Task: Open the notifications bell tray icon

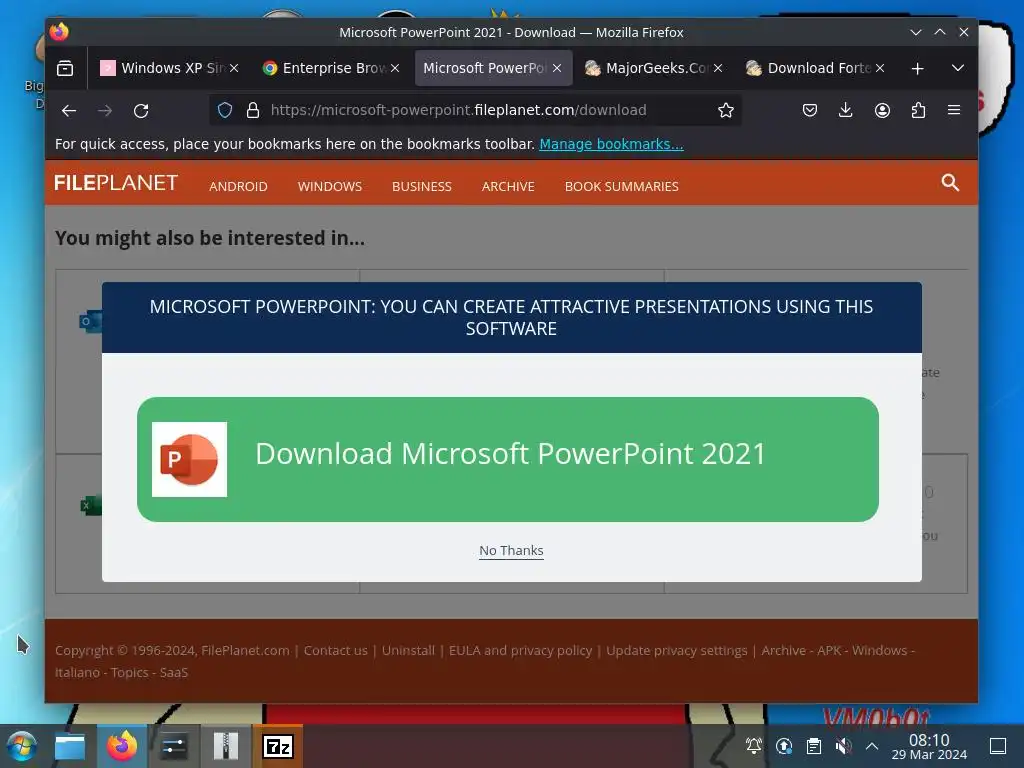Action: (754, 745)
